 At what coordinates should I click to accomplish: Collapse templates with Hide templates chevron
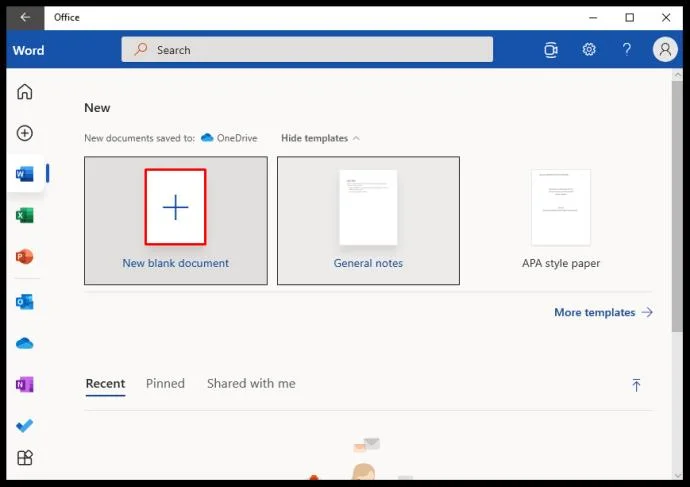pos(356,138)
